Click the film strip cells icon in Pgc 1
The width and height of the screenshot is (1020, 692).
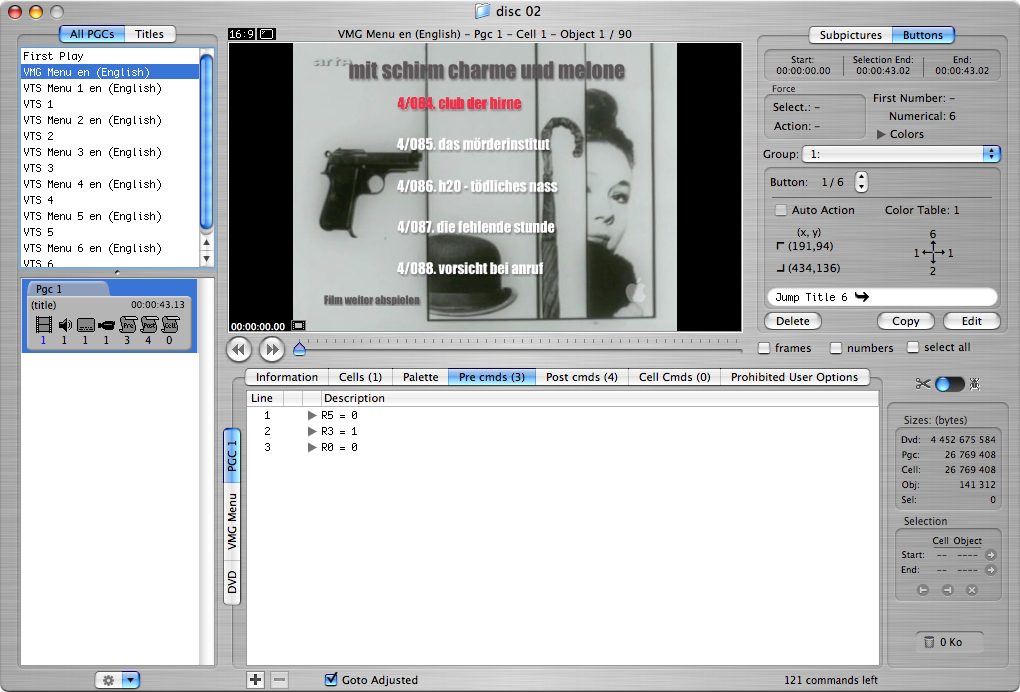[x=44, y=324]
